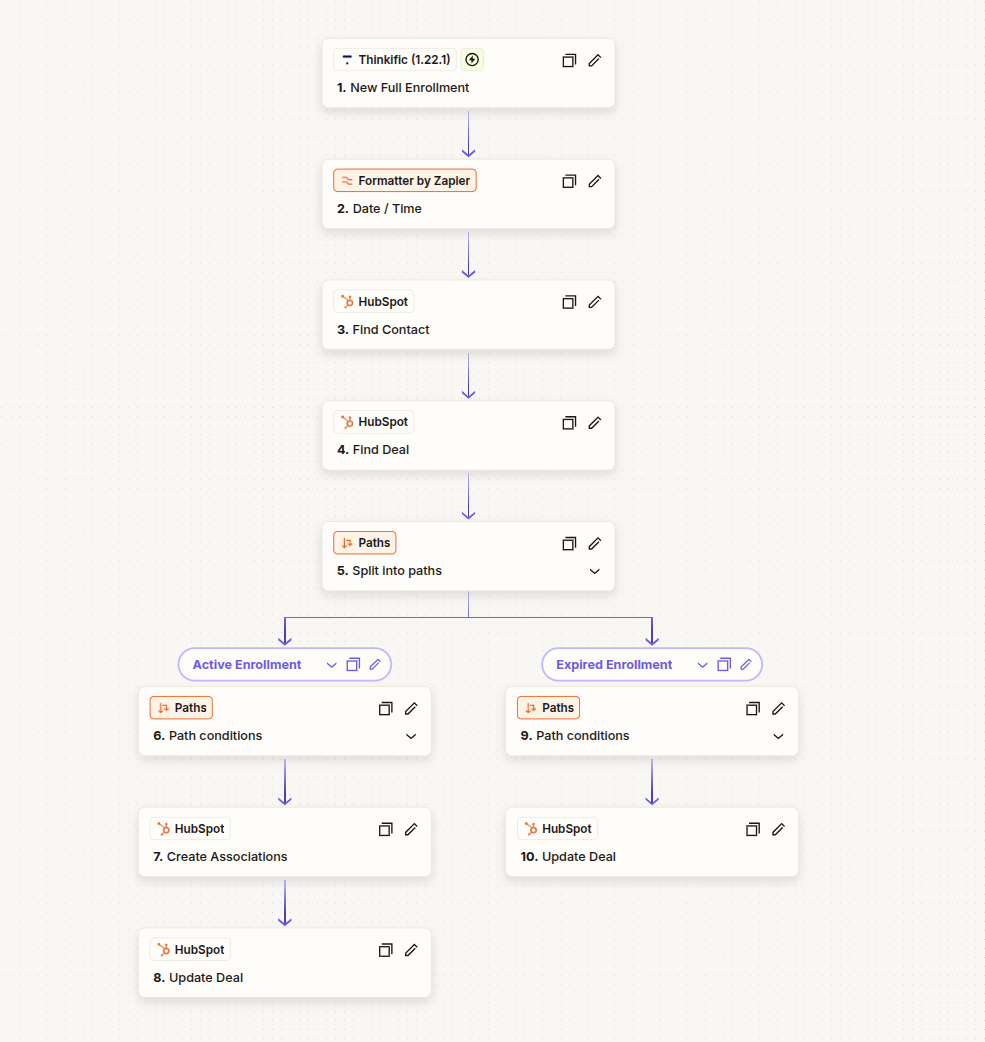
Task: Click the edit pencil on Find Deal step
Action: coord(594,422)
